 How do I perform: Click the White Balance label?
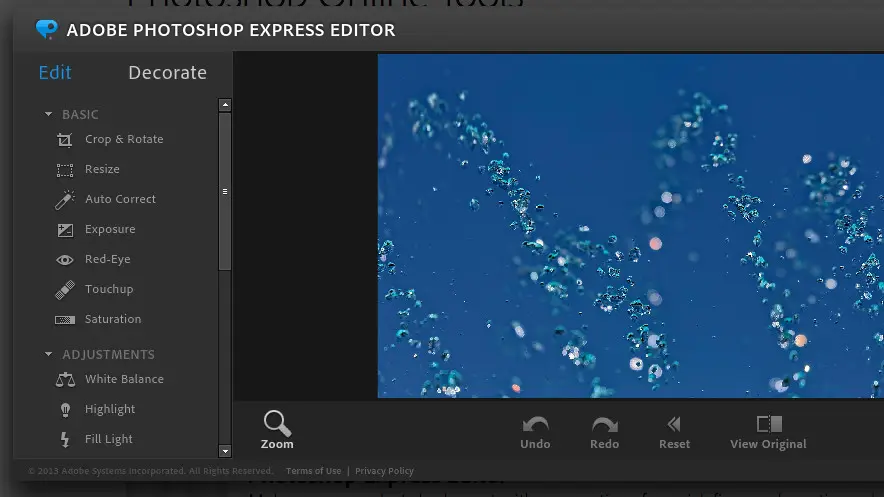124,379
